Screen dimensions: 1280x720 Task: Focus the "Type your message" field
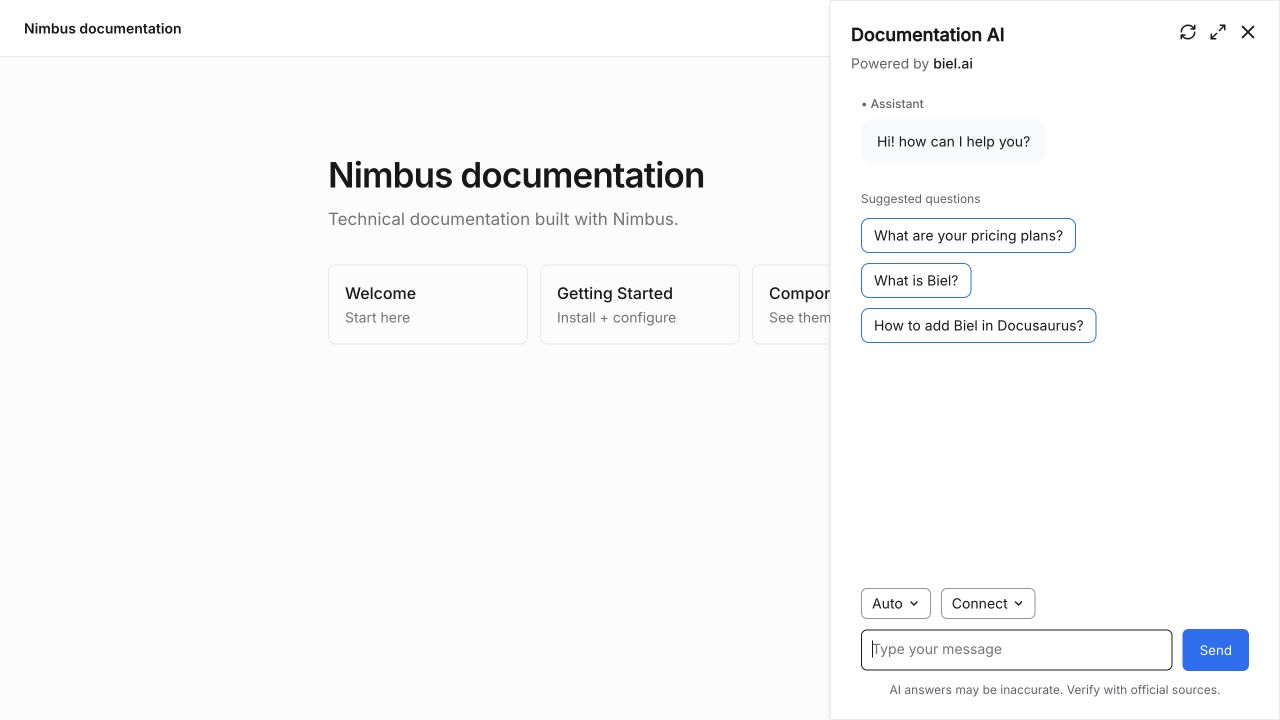pos(1016,650)
